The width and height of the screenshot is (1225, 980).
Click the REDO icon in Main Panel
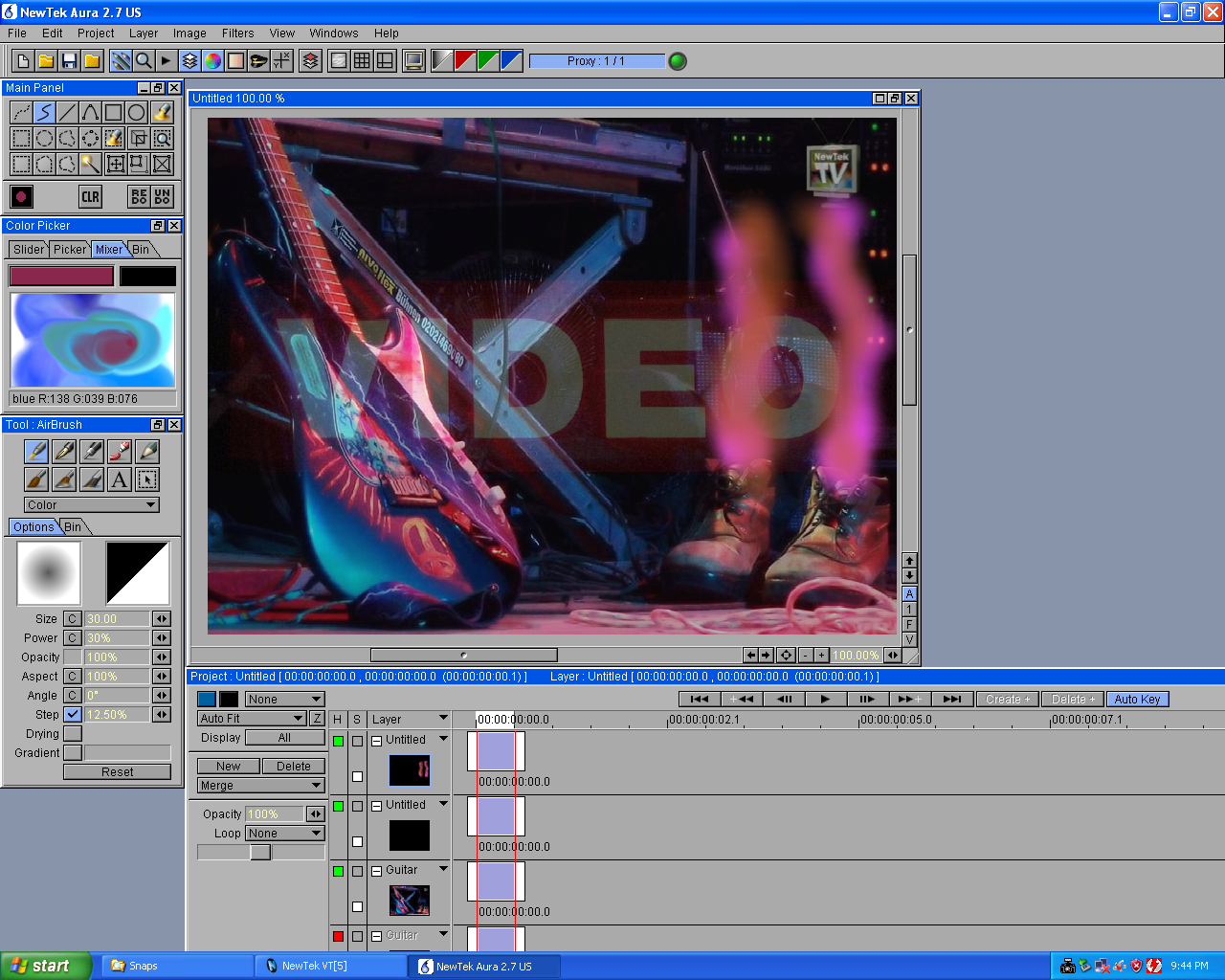pos(140,197)
